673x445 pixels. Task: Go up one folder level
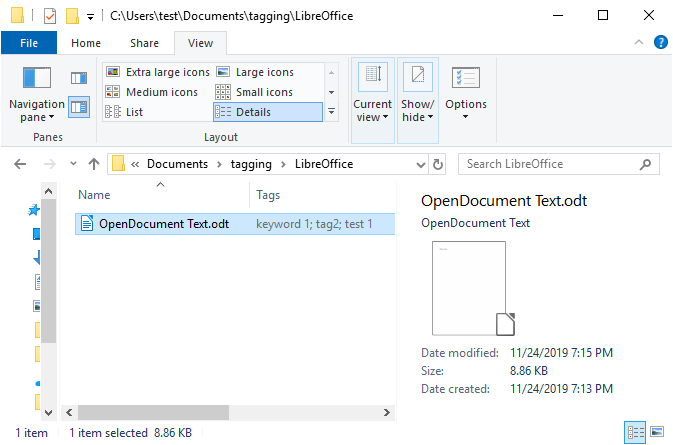94,164
